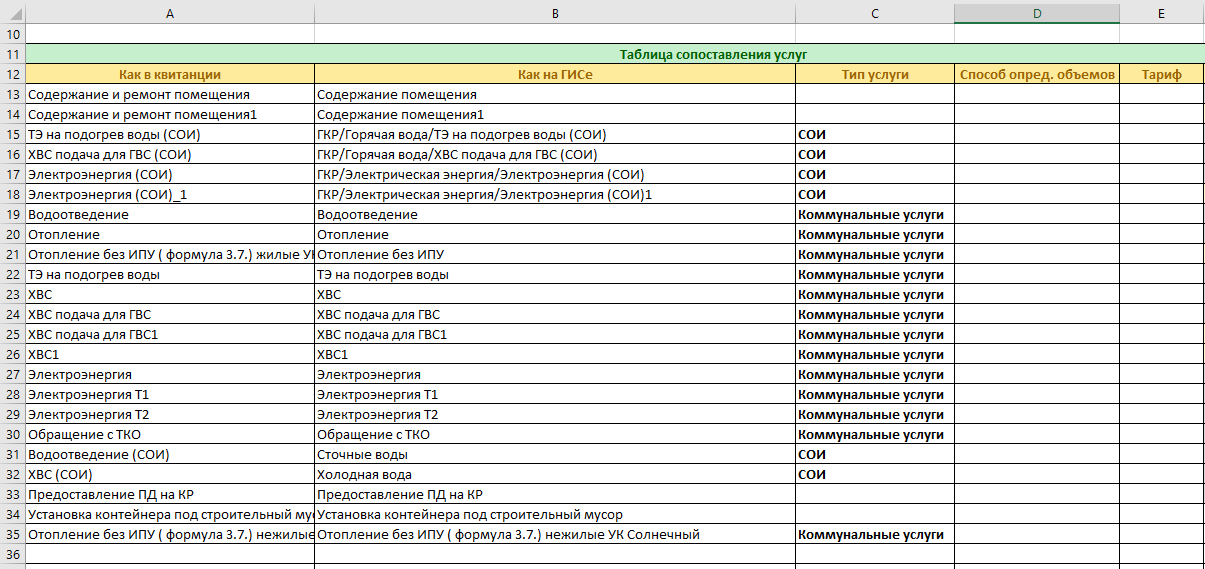Select 'Коммунальные услуги' cell in row 30
The image size is (1205, 569).
(x=875, y=434)
